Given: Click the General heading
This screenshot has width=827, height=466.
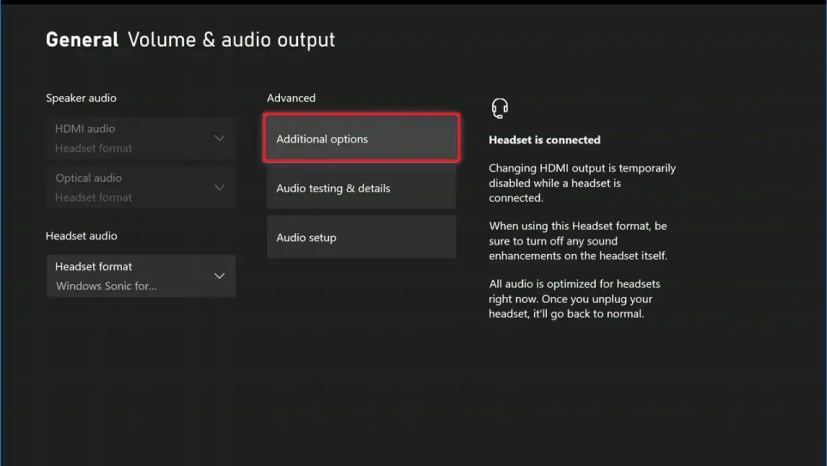Looking at the screenshot, I should 82,40.
